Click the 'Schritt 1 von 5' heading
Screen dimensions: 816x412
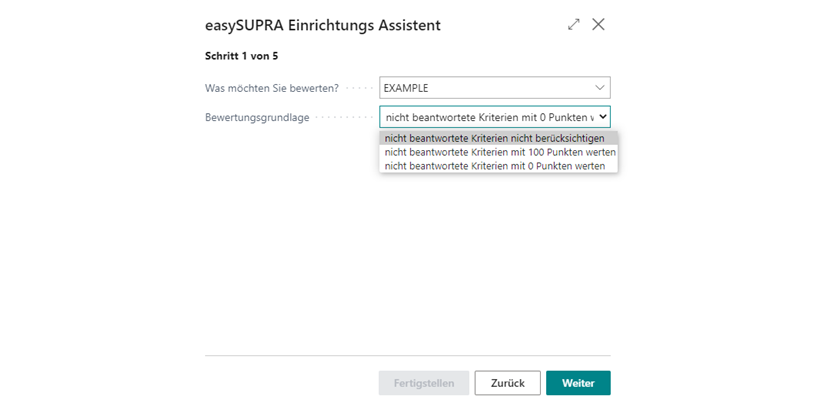(x=241, y=56)
